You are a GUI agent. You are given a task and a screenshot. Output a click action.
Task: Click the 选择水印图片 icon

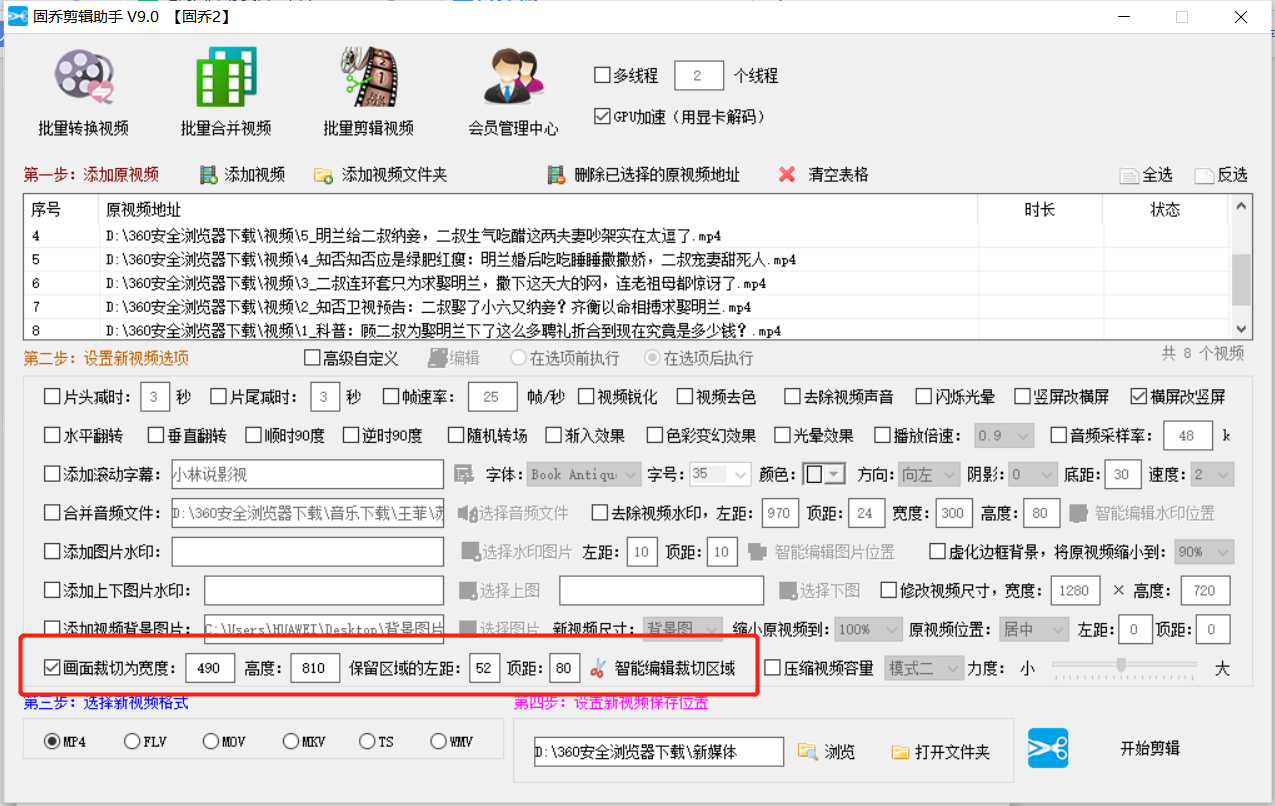[470, 551]
